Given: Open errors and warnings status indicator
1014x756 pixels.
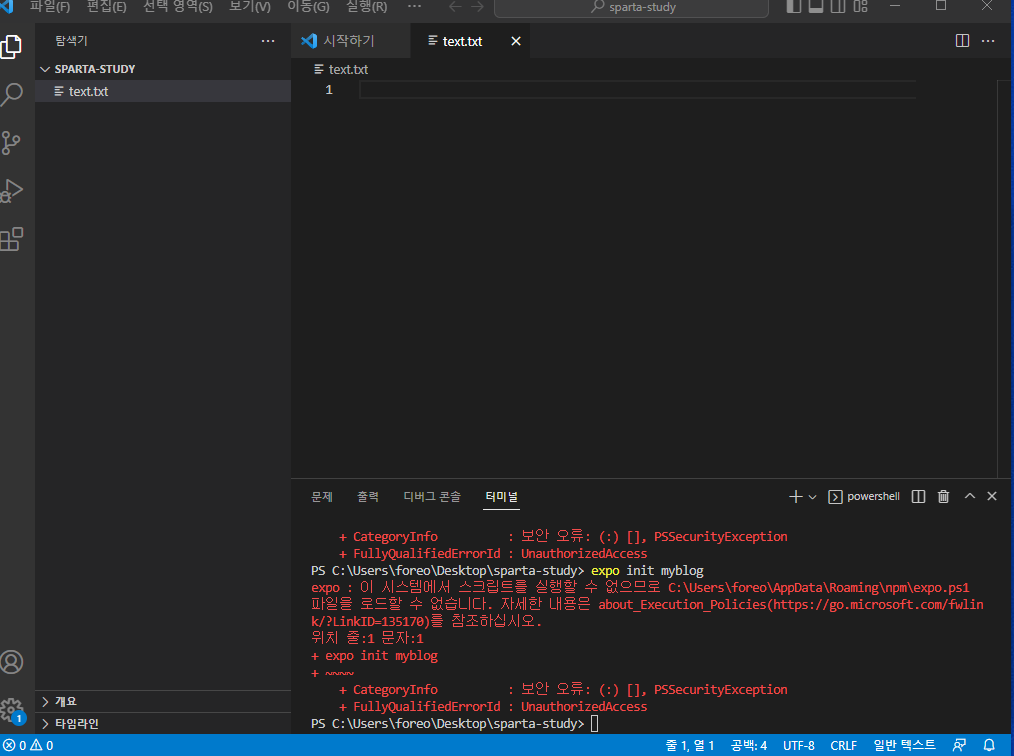Looking at the screenshot, I should pos(28,745).
